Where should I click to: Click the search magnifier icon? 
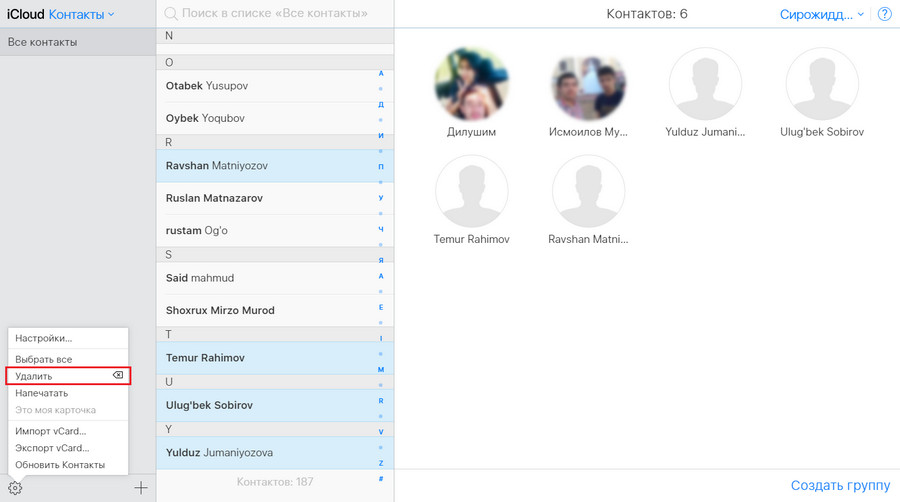click(171, 15)
